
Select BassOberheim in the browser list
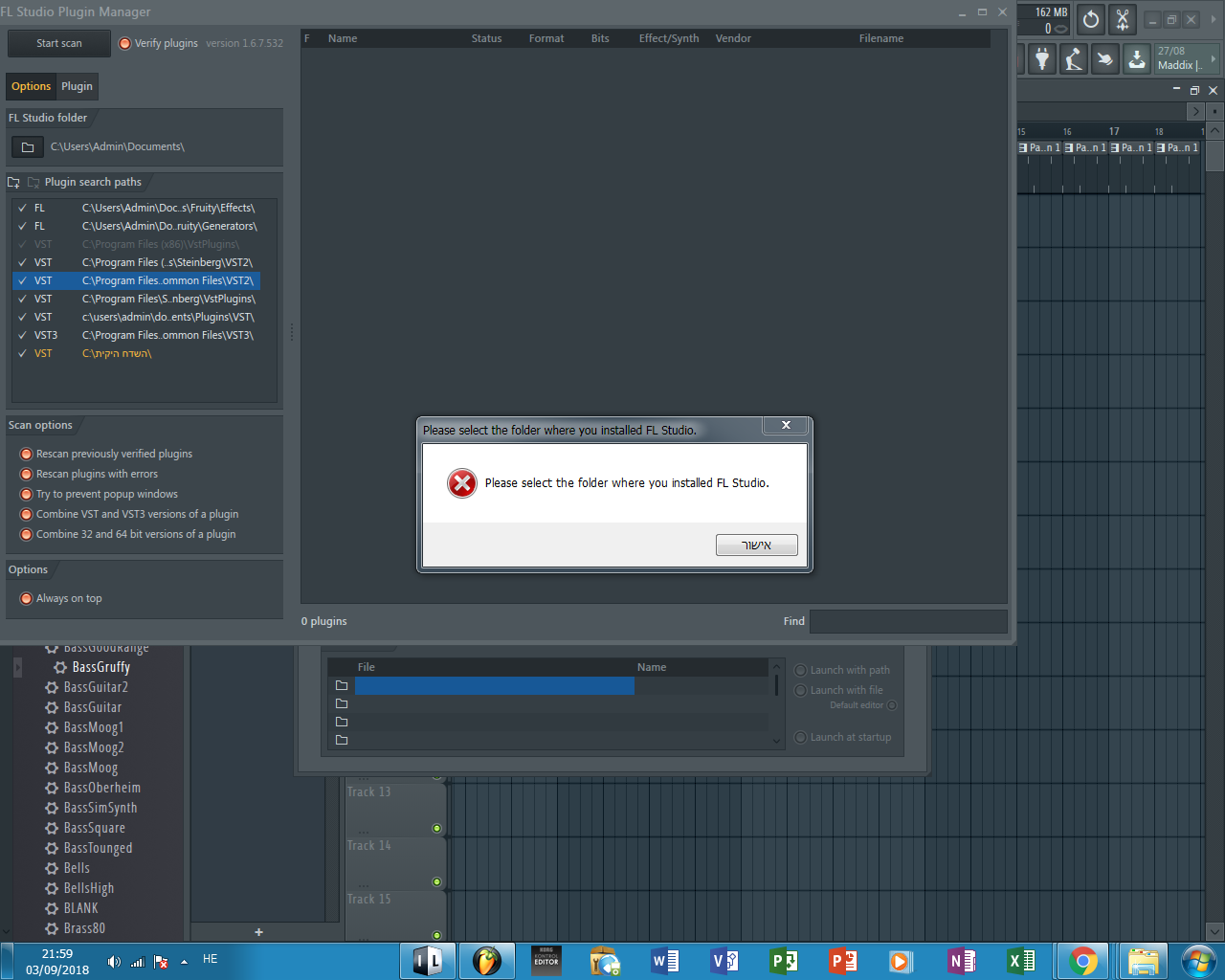point(101,788)
